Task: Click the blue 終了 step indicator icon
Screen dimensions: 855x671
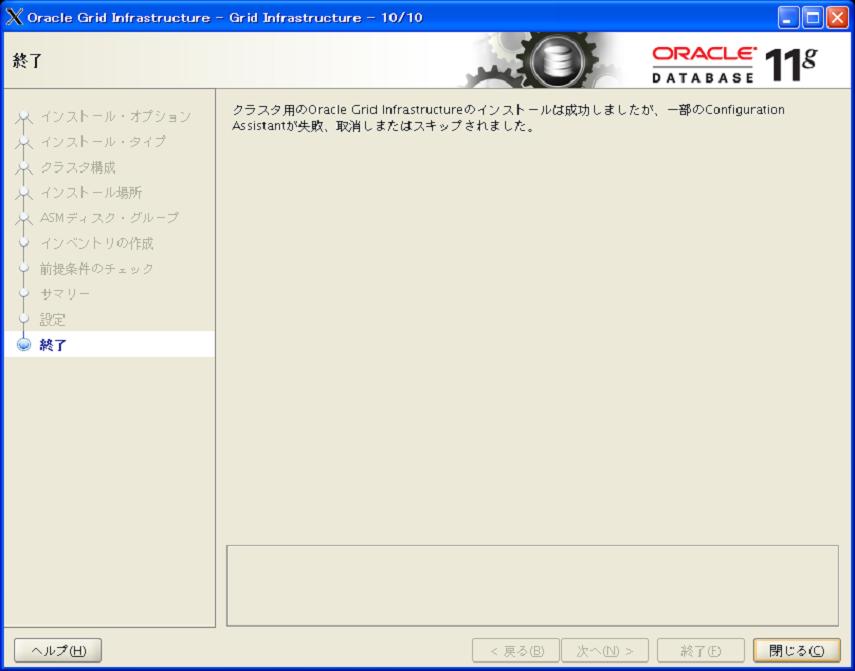Action: click(23, 345)
